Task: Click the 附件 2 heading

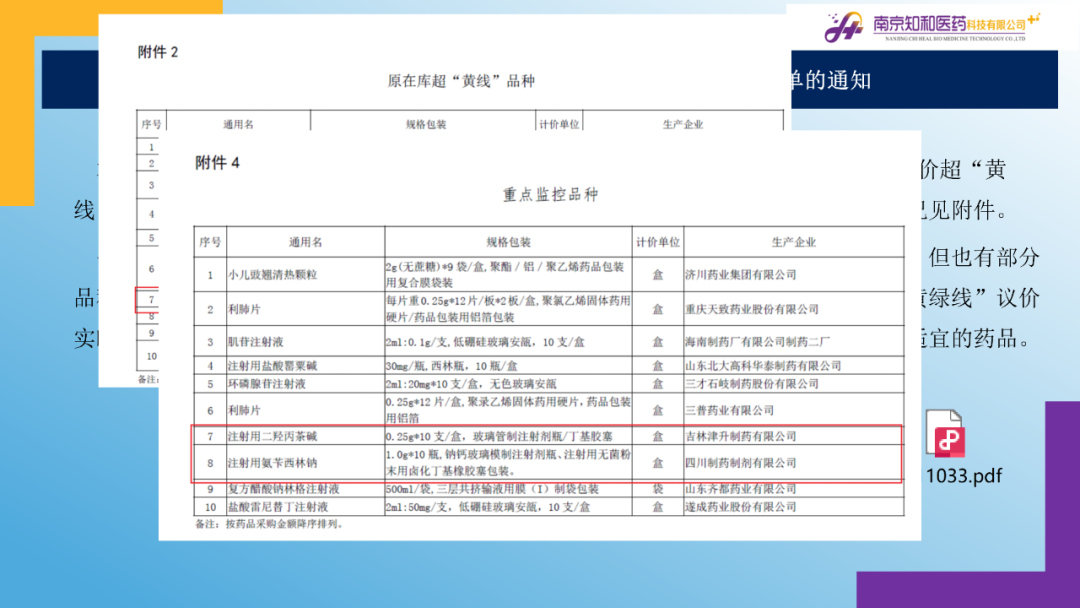Action: (158, 52)
